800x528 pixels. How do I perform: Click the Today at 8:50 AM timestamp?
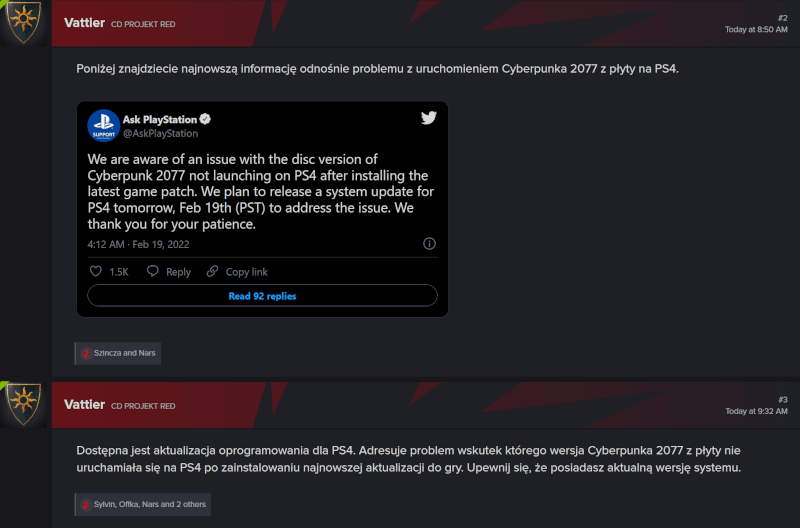point(756,29)
